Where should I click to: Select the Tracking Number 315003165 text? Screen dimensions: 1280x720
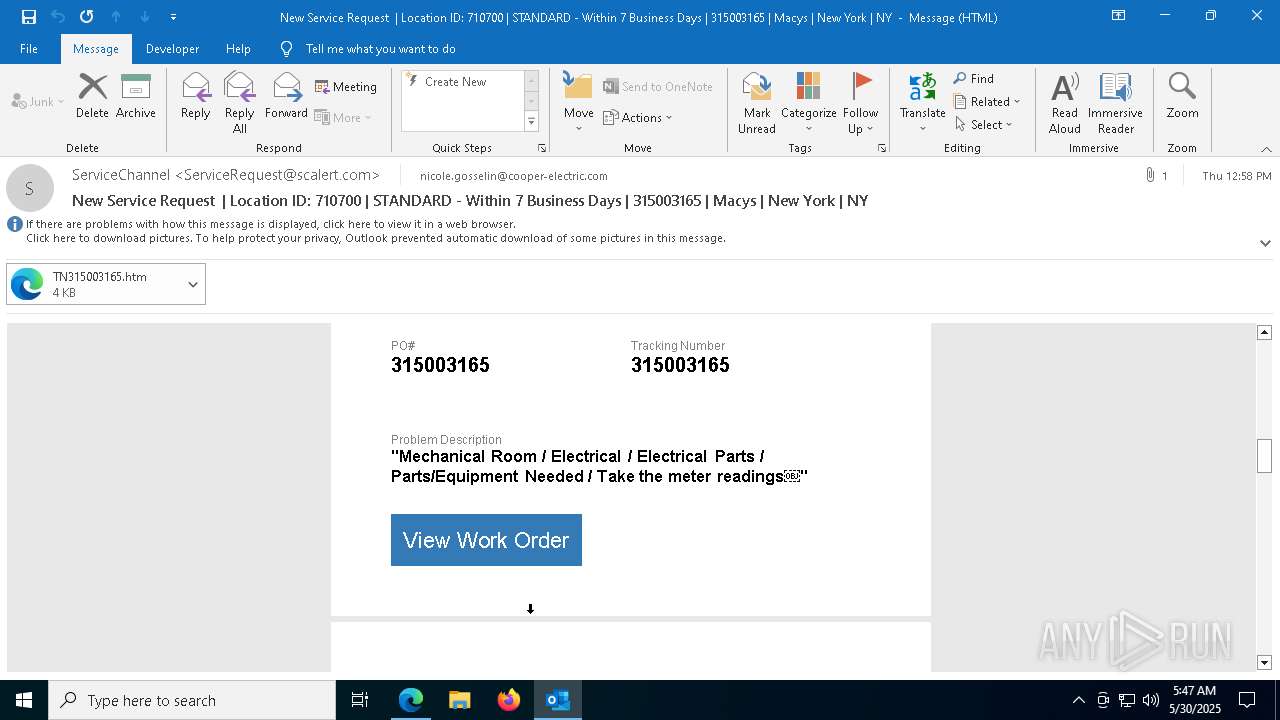coord(680,365)
